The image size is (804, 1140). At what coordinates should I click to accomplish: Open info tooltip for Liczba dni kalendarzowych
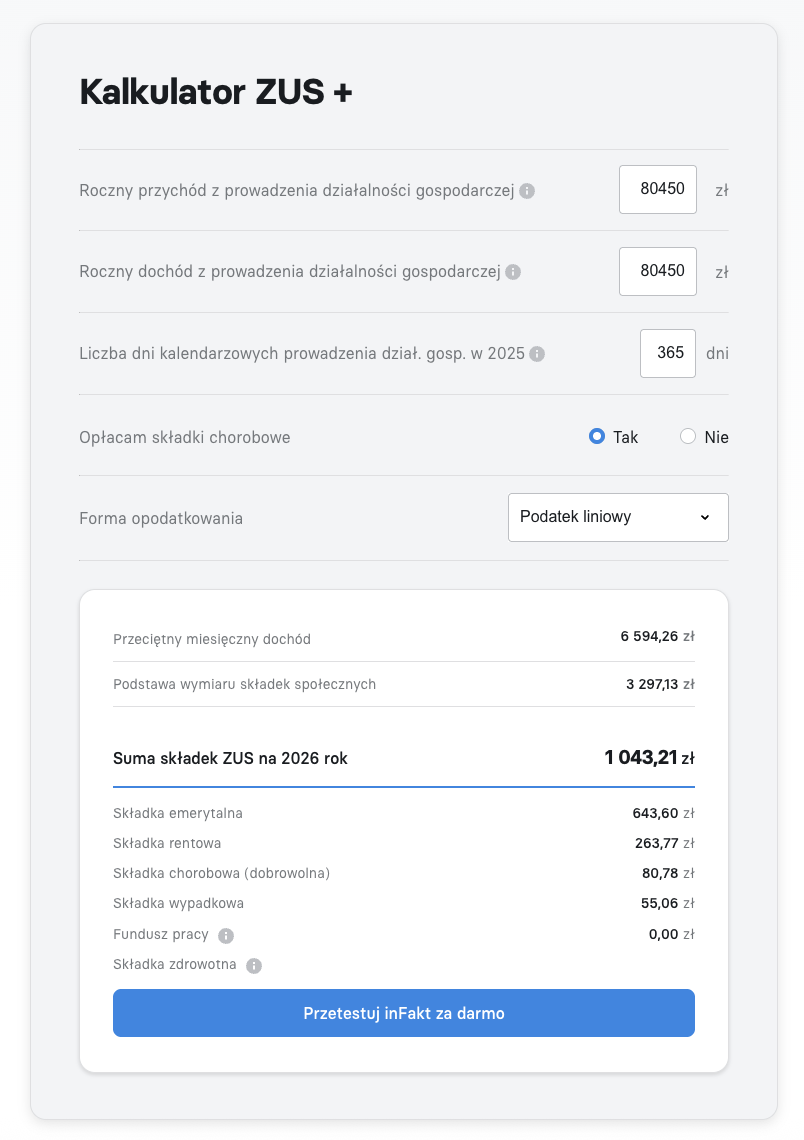537,354
